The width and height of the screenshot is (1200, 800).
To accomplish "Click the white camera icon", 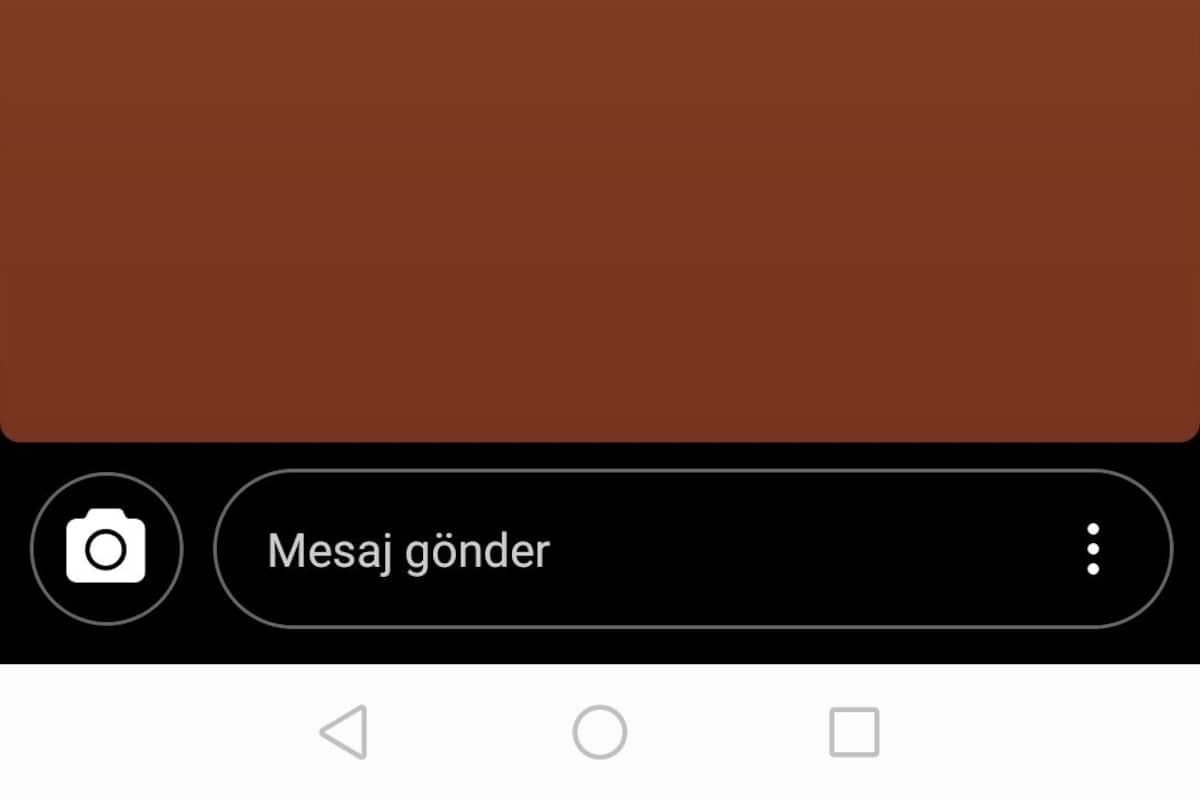I will tap(106, 546).
